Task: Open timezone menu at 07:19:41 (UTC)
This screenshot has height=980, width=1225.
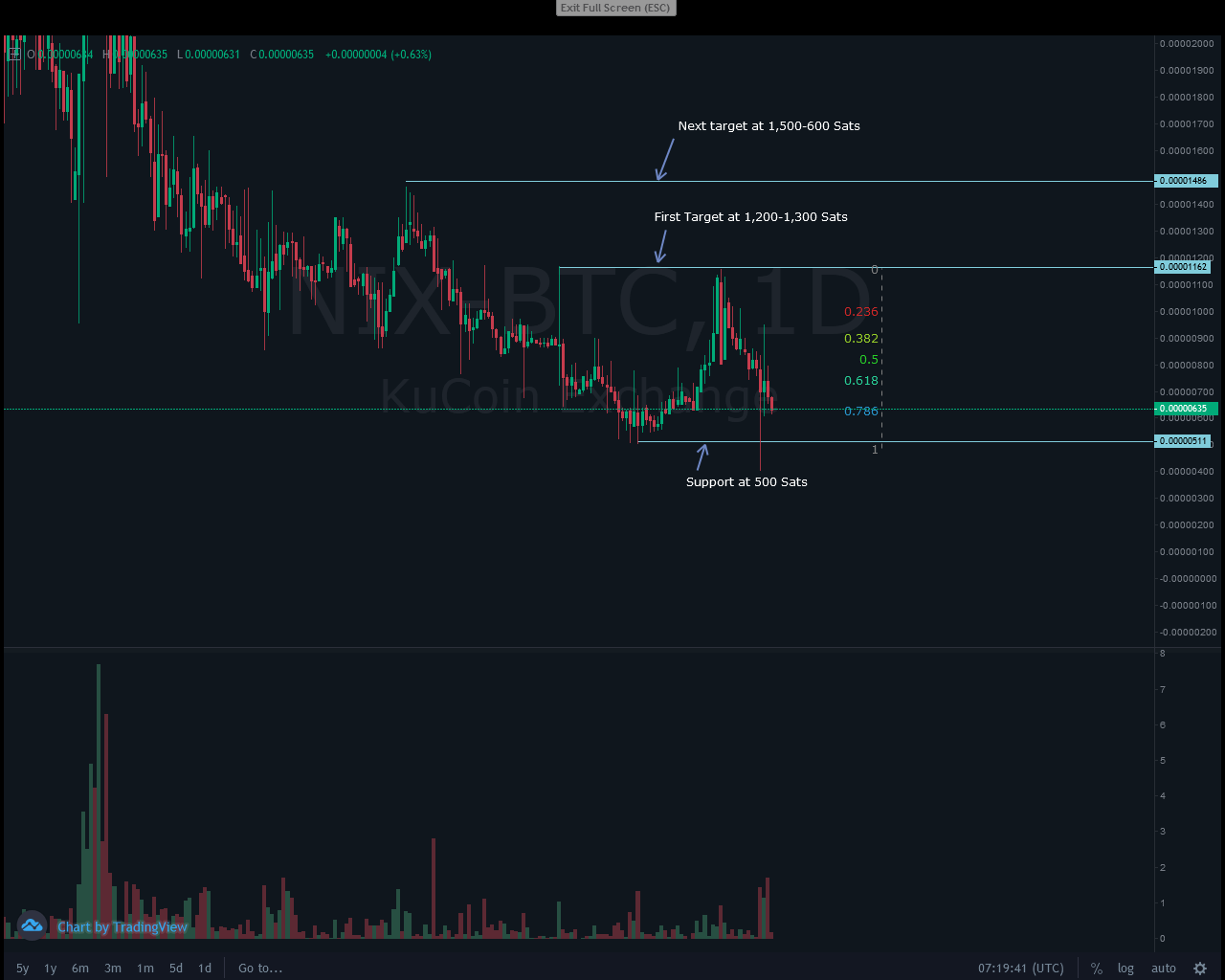Action: [1021, 969]
